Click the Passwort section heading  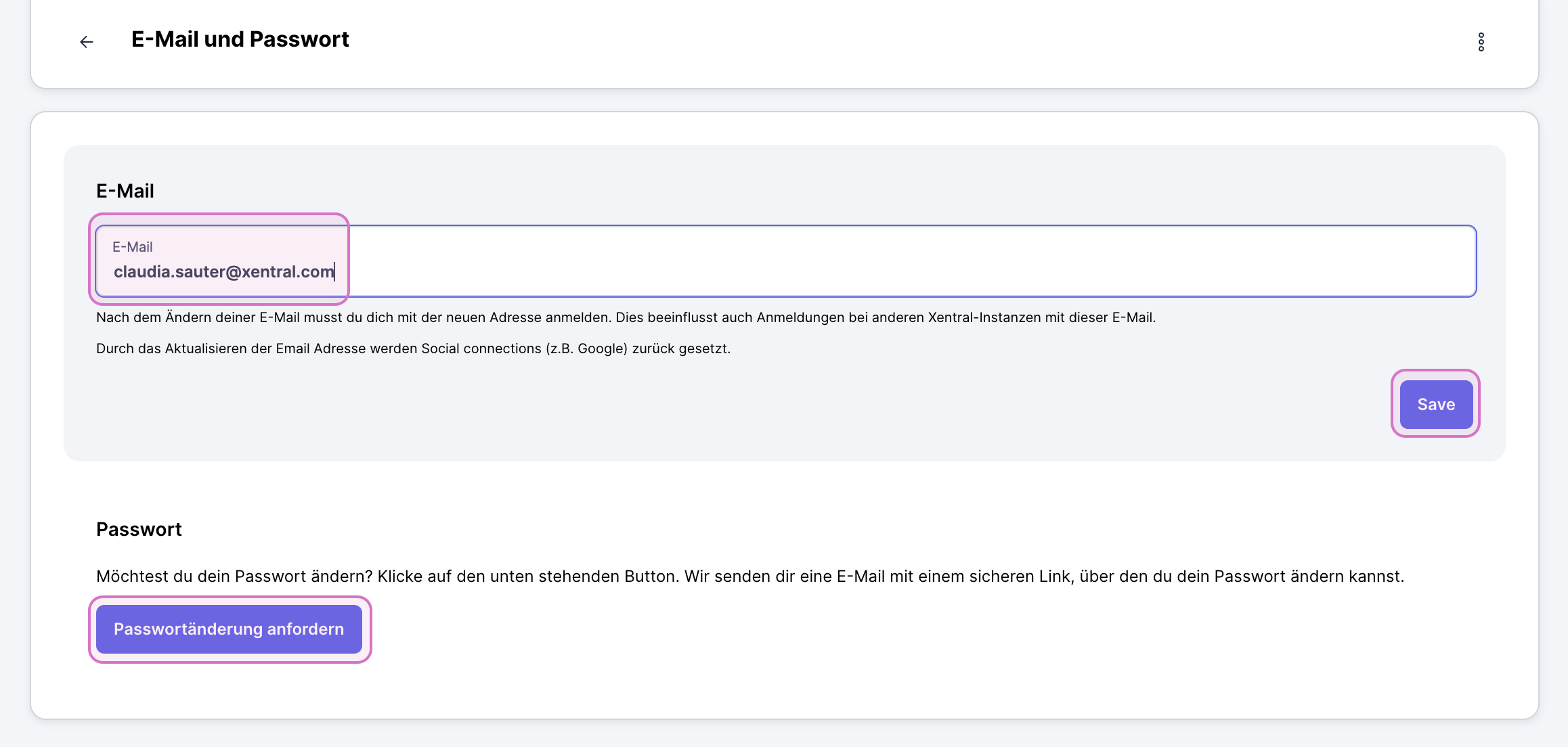point(139,529)
